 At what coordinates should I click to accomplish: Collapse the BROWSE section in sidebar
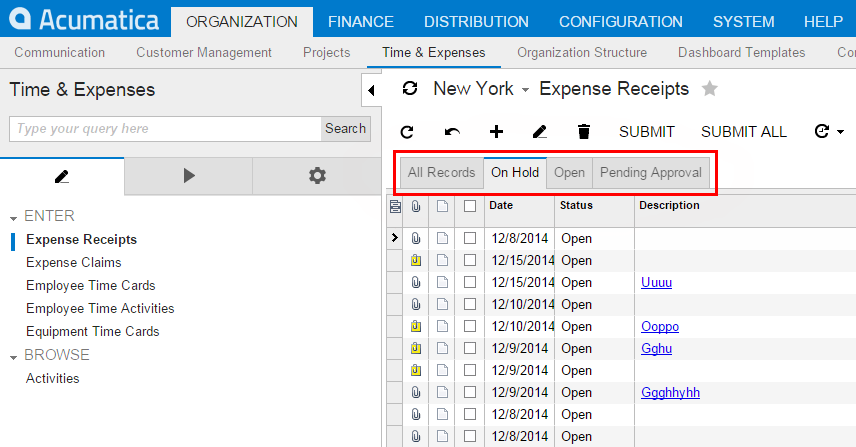pyautogui.click(x=14, y=356)
